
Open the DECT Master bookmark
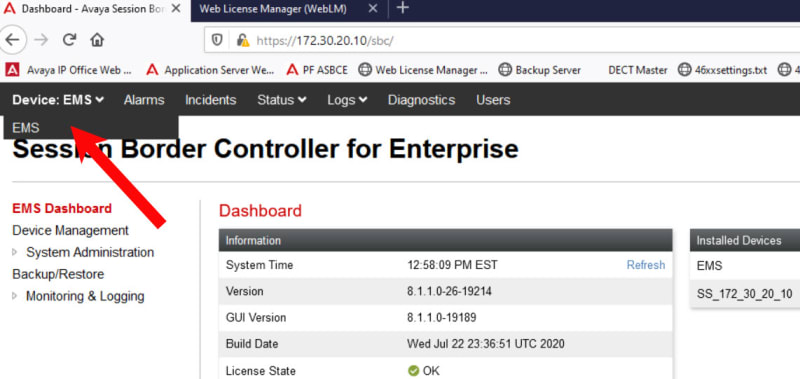(x=638, y=70)
